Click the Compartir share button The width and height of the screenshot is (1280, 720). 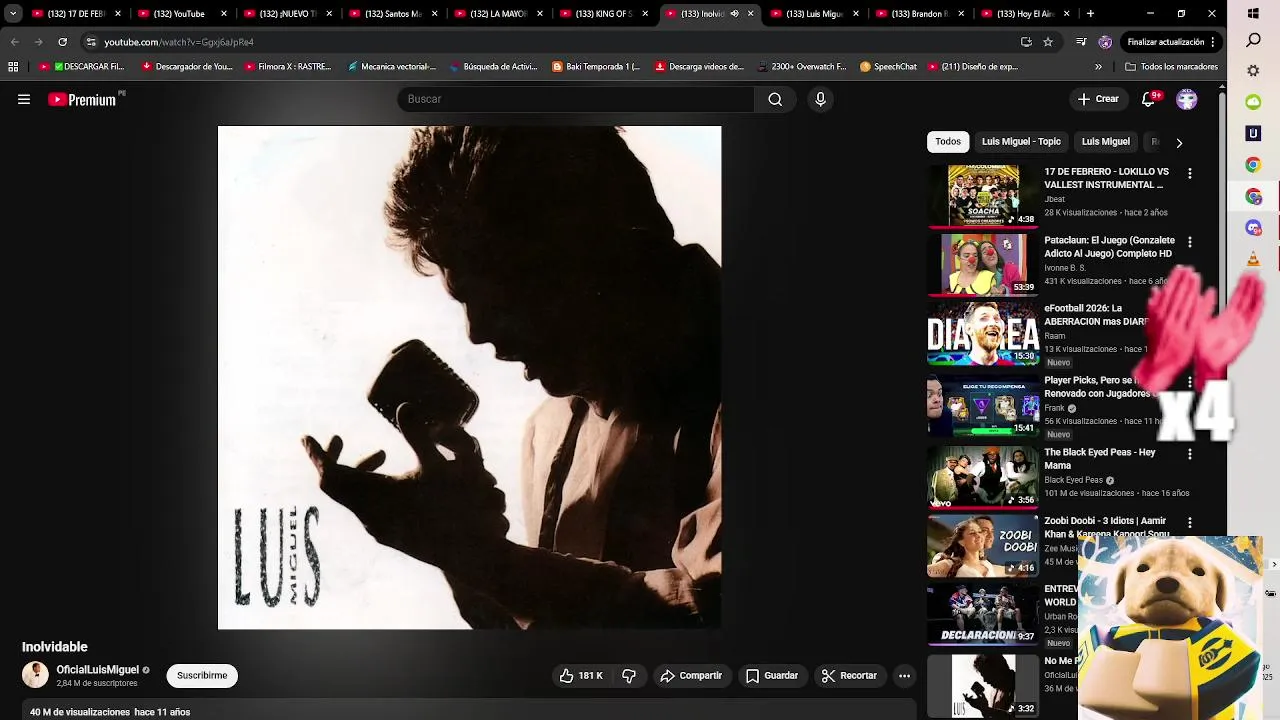tap(691, 676)
